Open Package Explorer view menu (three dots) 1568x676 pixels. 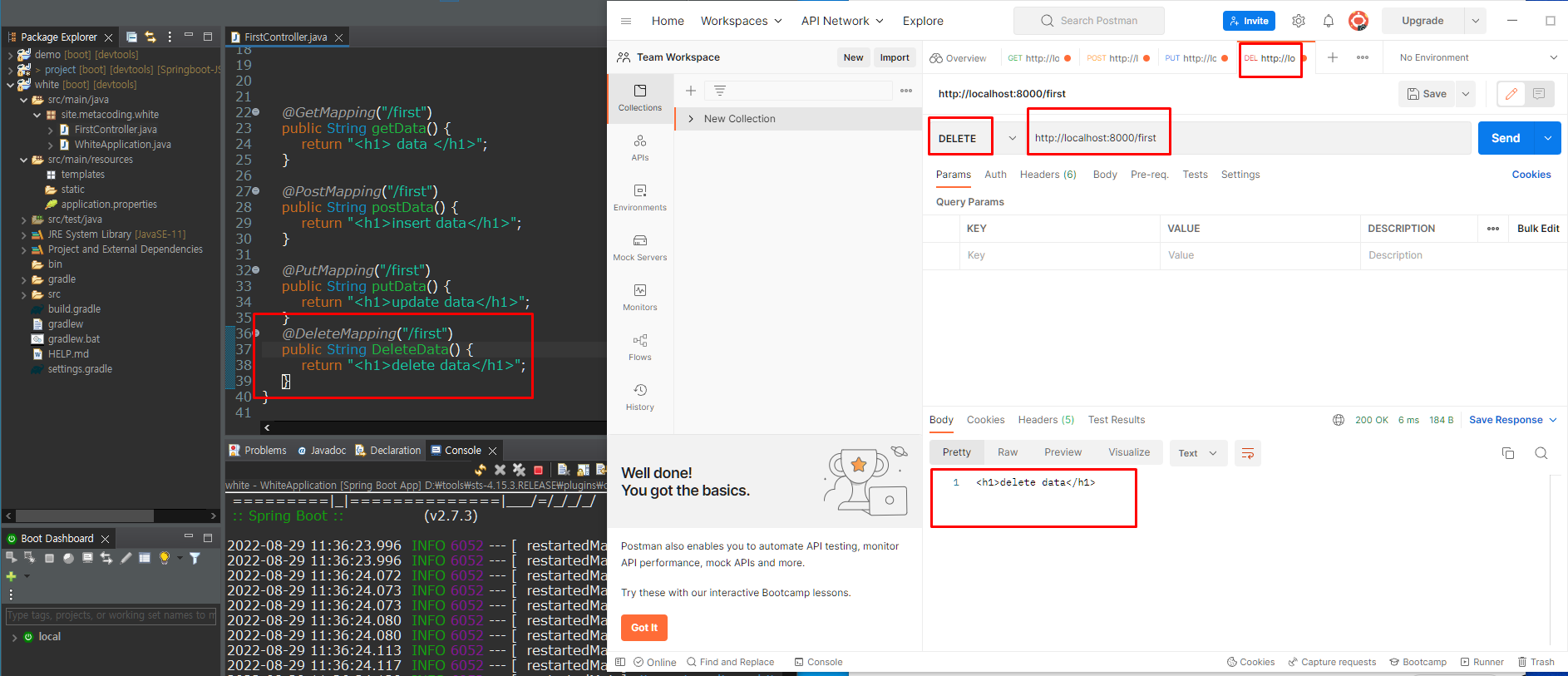pyautogui.click(x=170, y=37)
